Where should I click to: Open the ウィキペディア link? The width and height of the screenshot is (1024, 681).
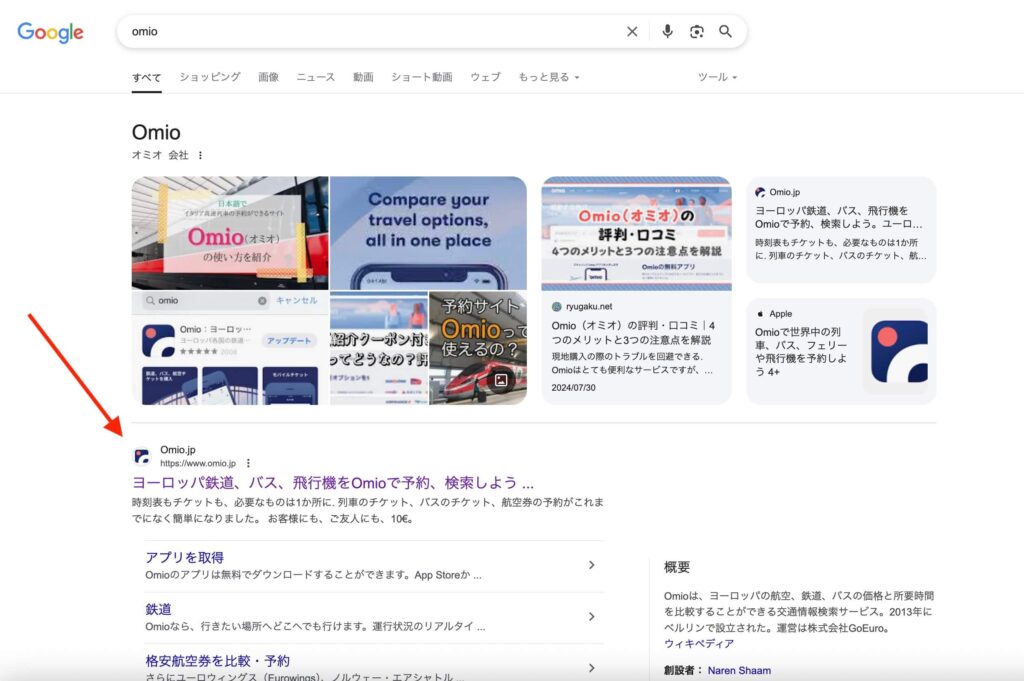pos(698,644)
